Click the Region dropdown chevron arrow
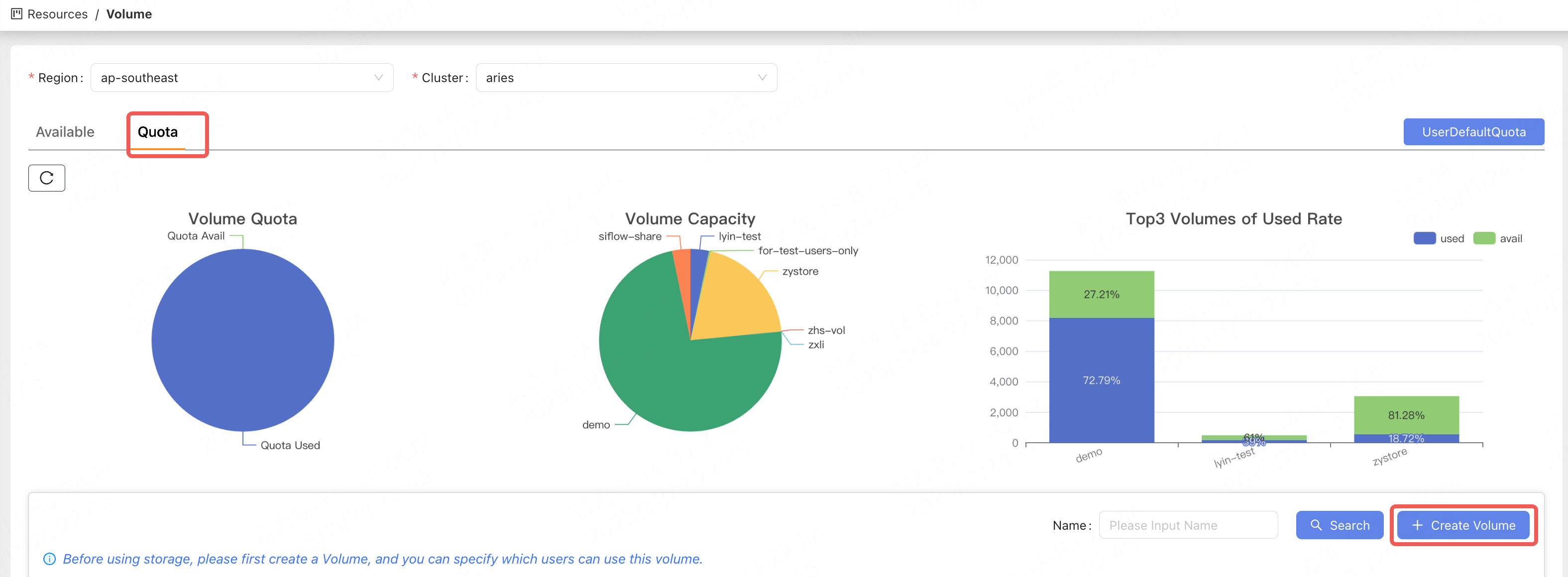The image size is (1568, 577). [x=378, y=78]
